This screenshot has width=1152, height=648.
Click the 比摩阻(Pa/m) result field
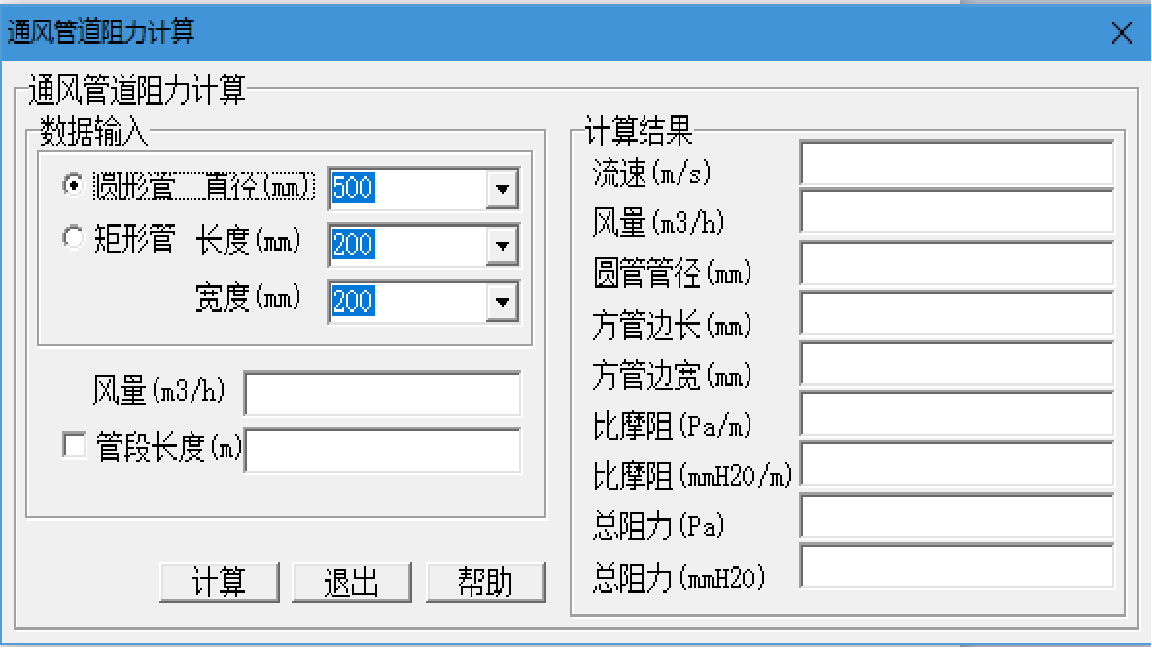click(x=955, y=414)
